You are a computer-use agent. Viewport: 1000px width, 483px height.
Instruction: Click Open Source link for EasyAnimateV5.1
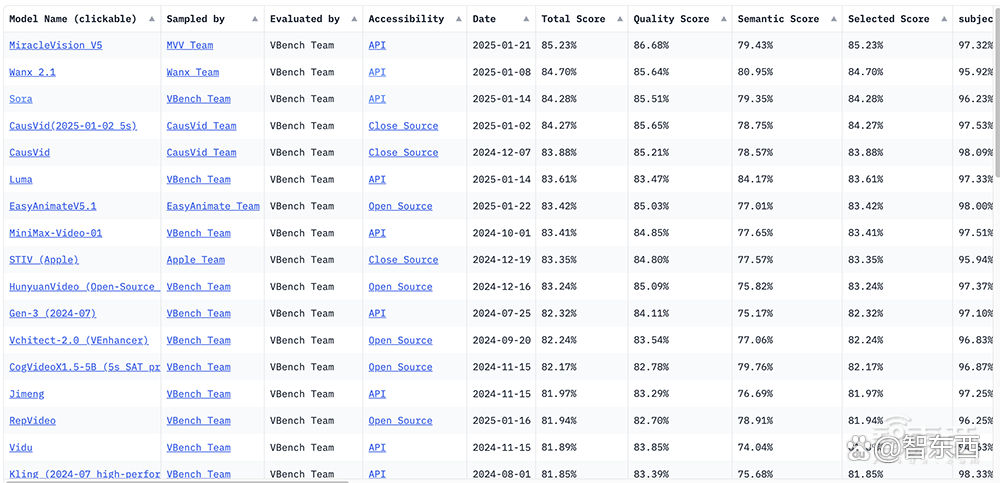point(401,206)
